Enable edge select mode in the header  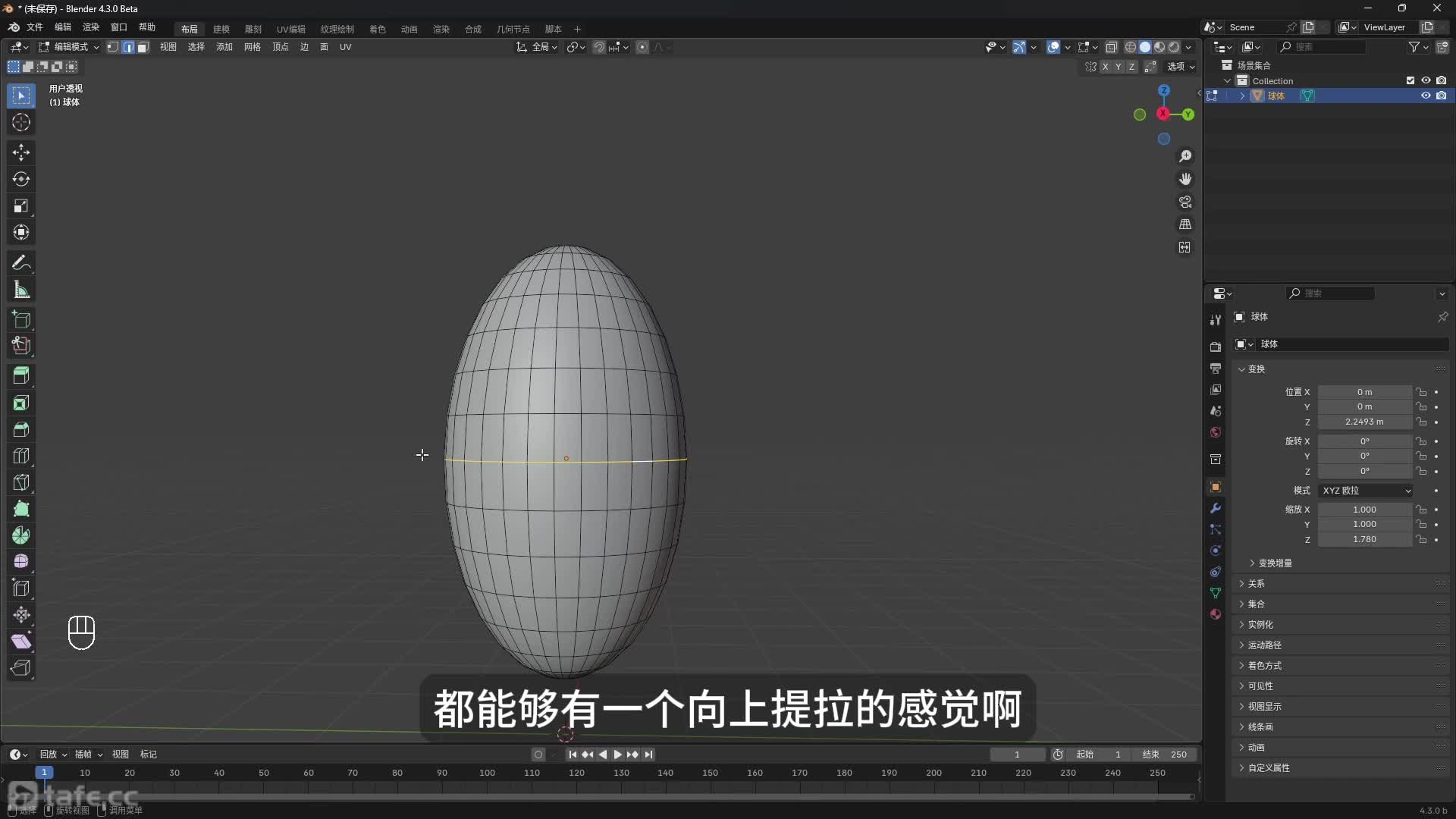(127, 46)
